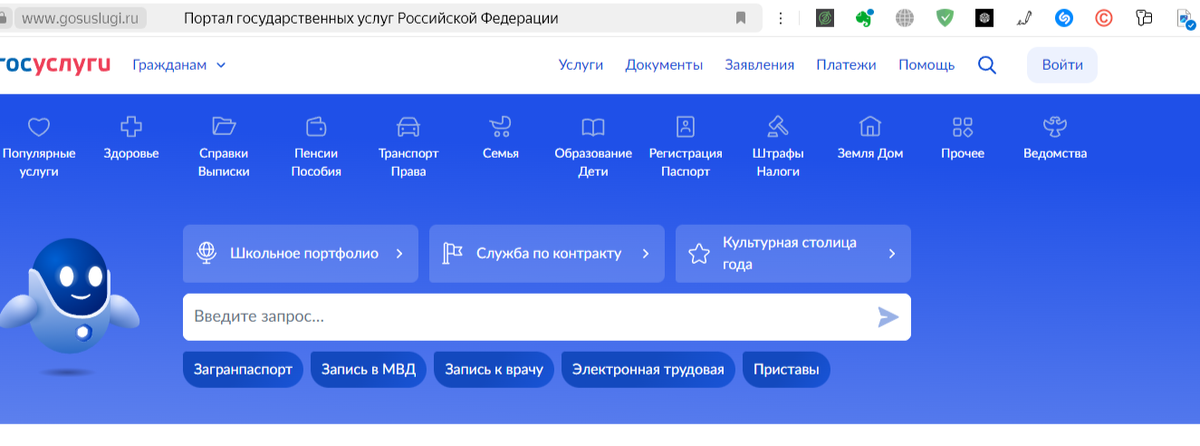Expand the Гражданам audience dropdown

pyautogui.click(x=179, y=65)
